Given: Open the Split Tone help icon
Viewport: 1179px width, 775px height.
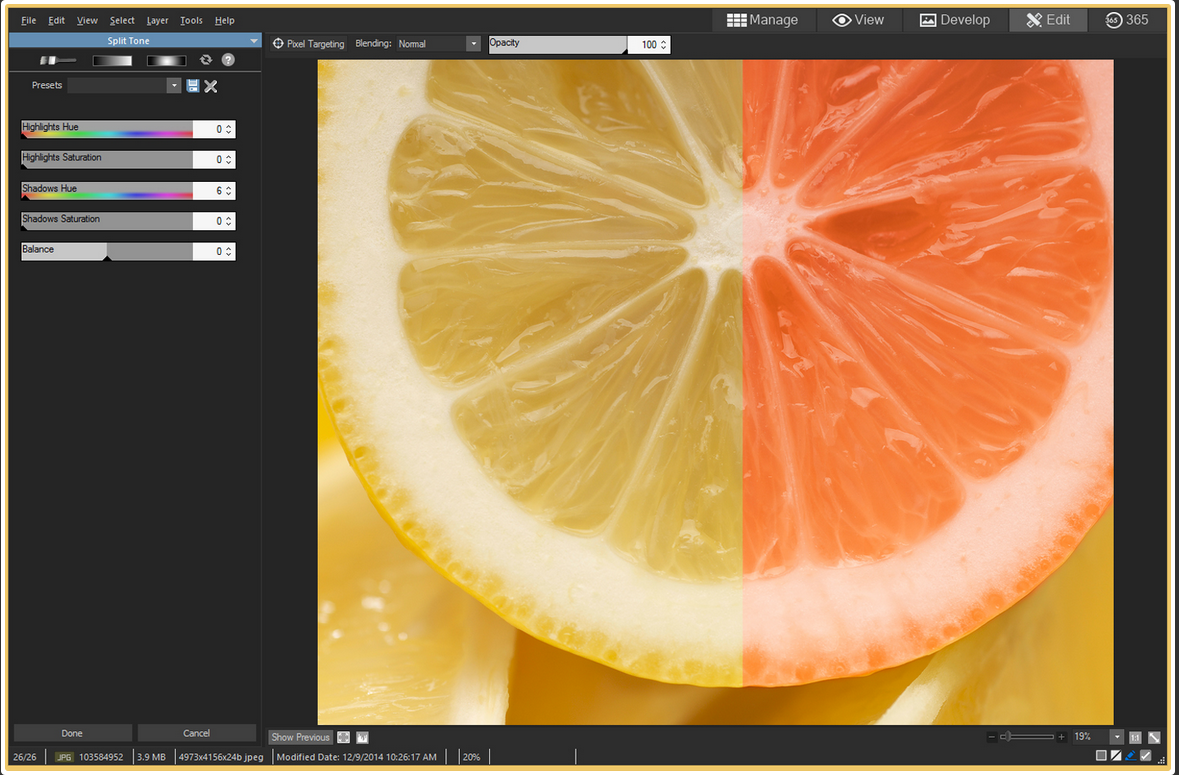Looking at the screenshot, I should [x=228, y=60].
